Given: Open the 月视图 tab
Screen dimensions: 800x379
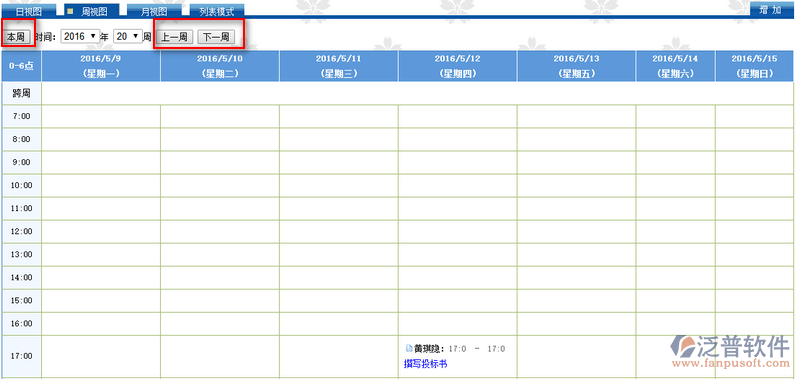Looking at the screenshot, I should (154, 11).
